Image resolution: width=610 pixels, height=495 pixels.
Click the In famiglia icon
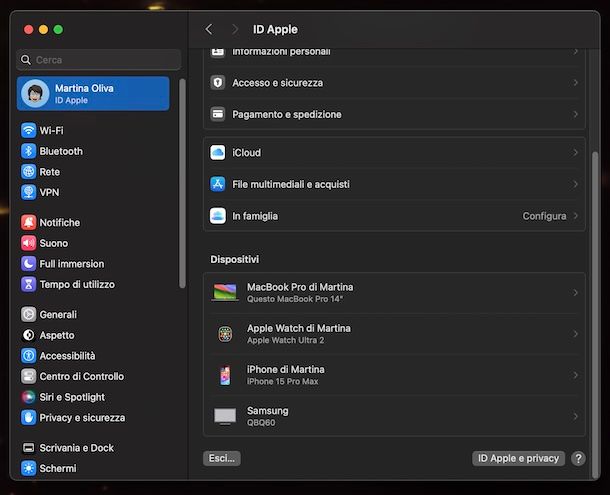pyautogui.click(x=217, y=216)
